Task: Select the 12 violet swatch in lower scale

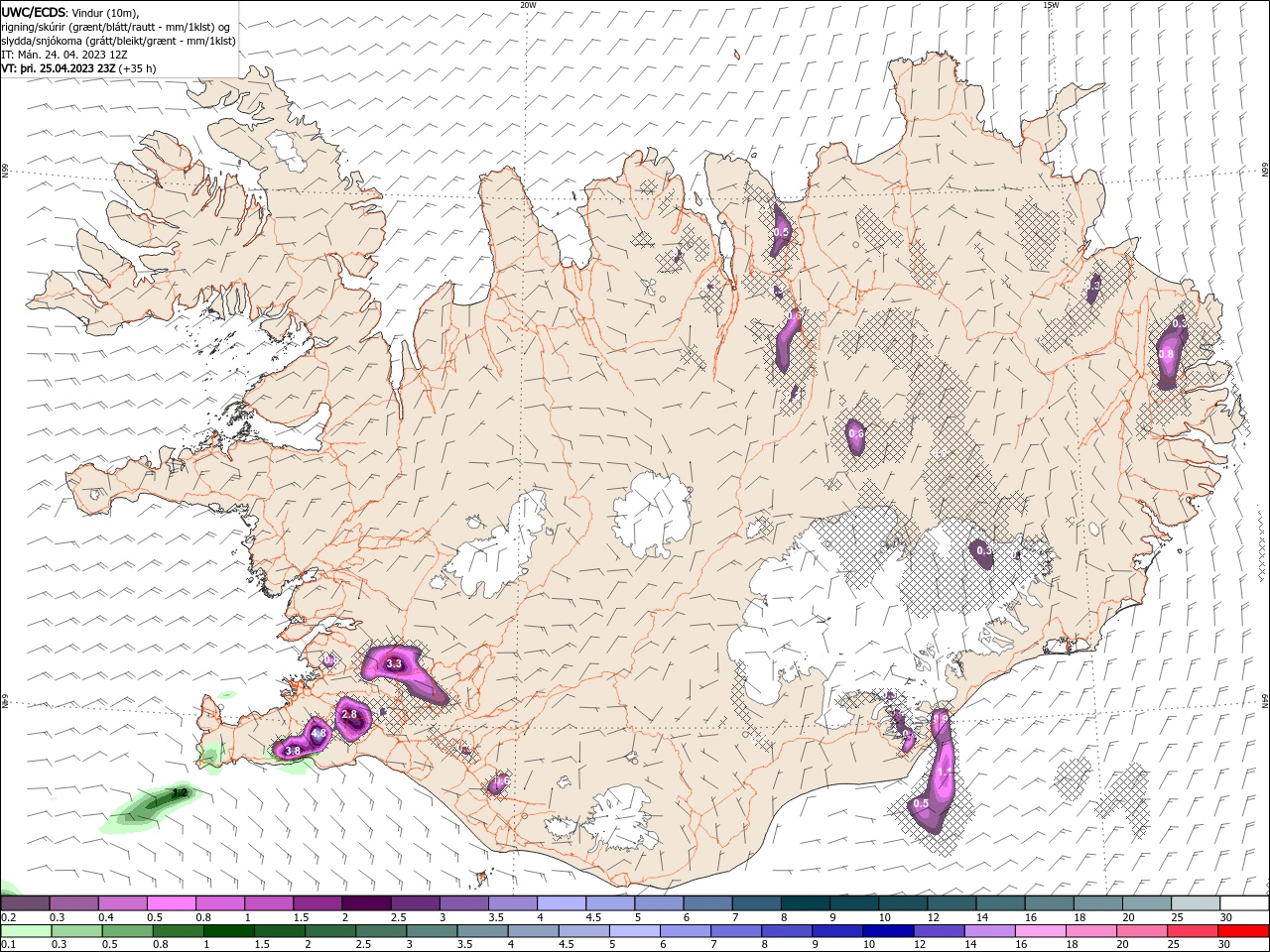Action: pos(940,931)
